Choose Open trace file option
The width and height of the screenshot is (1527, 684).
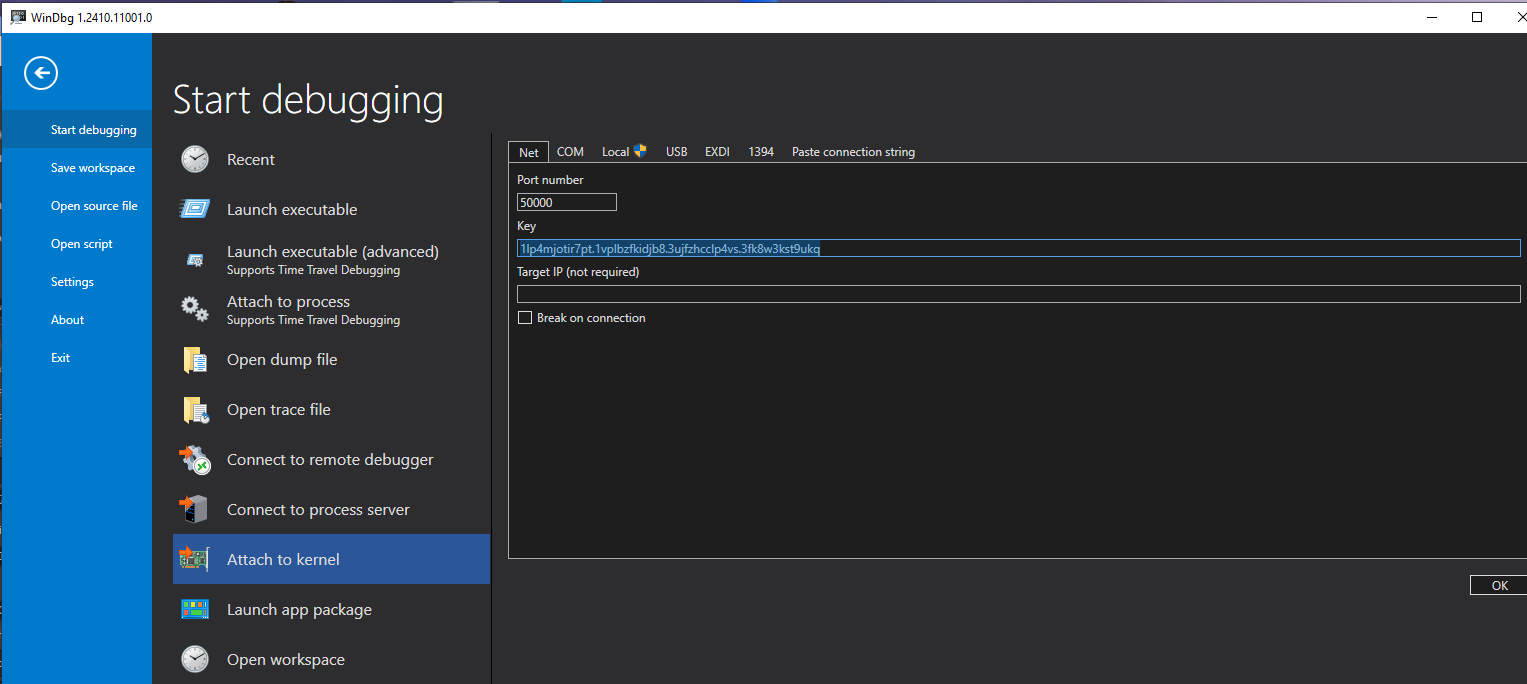coord(331,409)
